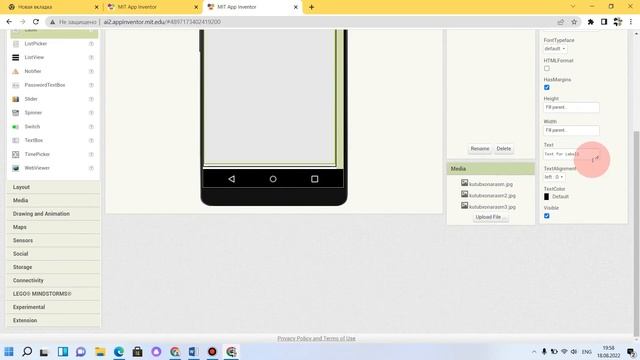Toggle the Visible checkbox
Image resolution: width=640 pixels, height=360 pixels.
(547, 216)
